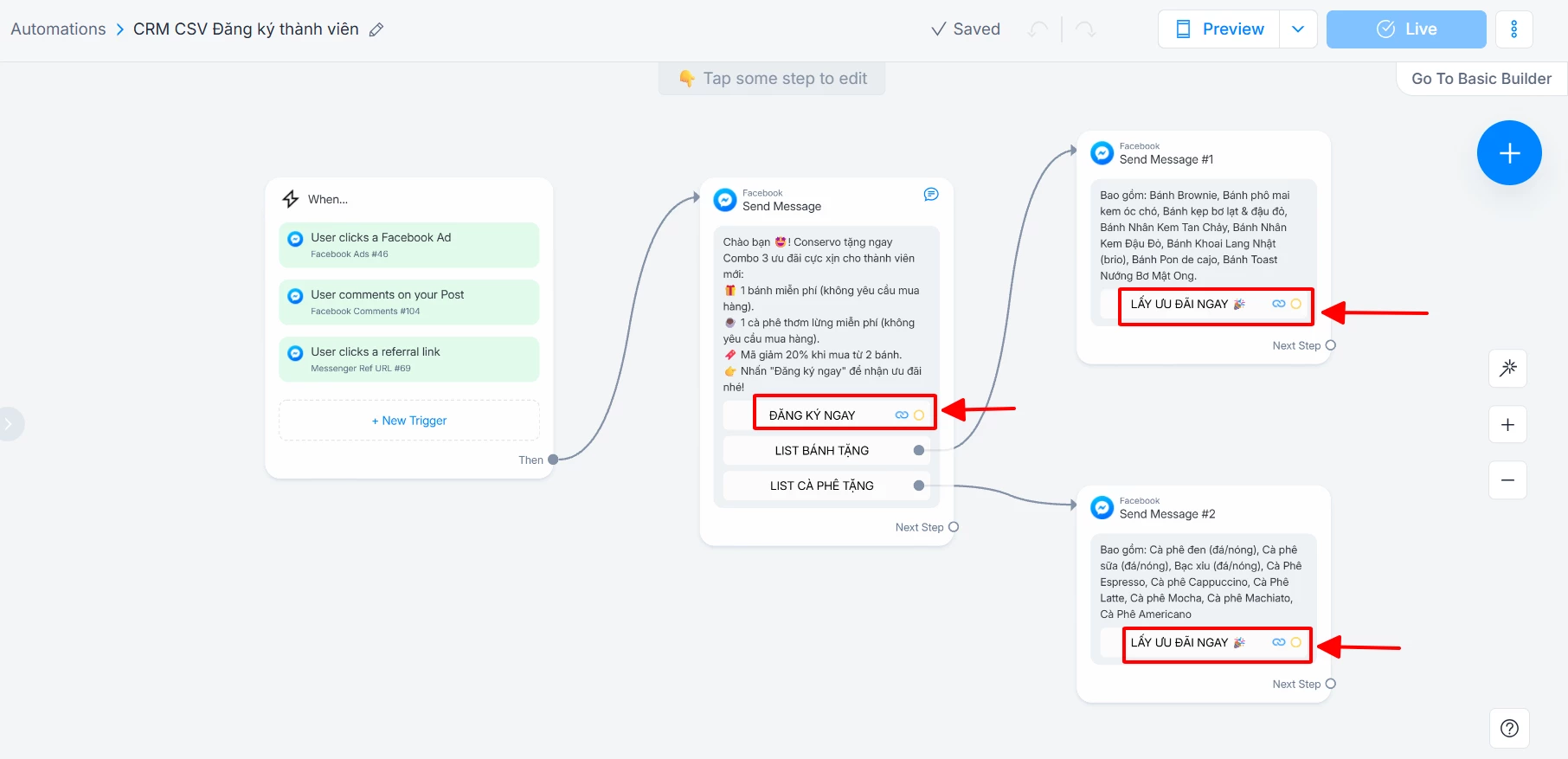Edit automation name with pencil icon
The width and height of the screenshot is (1568, 759).
[376, 29]
